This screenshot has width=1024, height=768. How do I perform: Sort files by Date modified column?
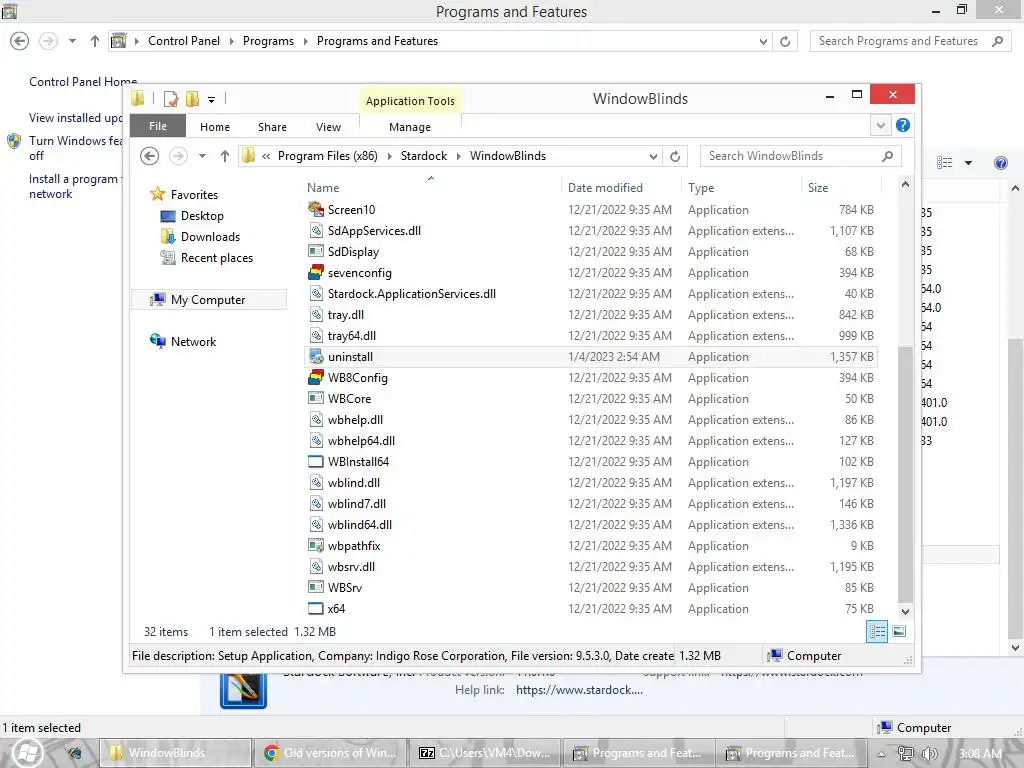(605, 187)
